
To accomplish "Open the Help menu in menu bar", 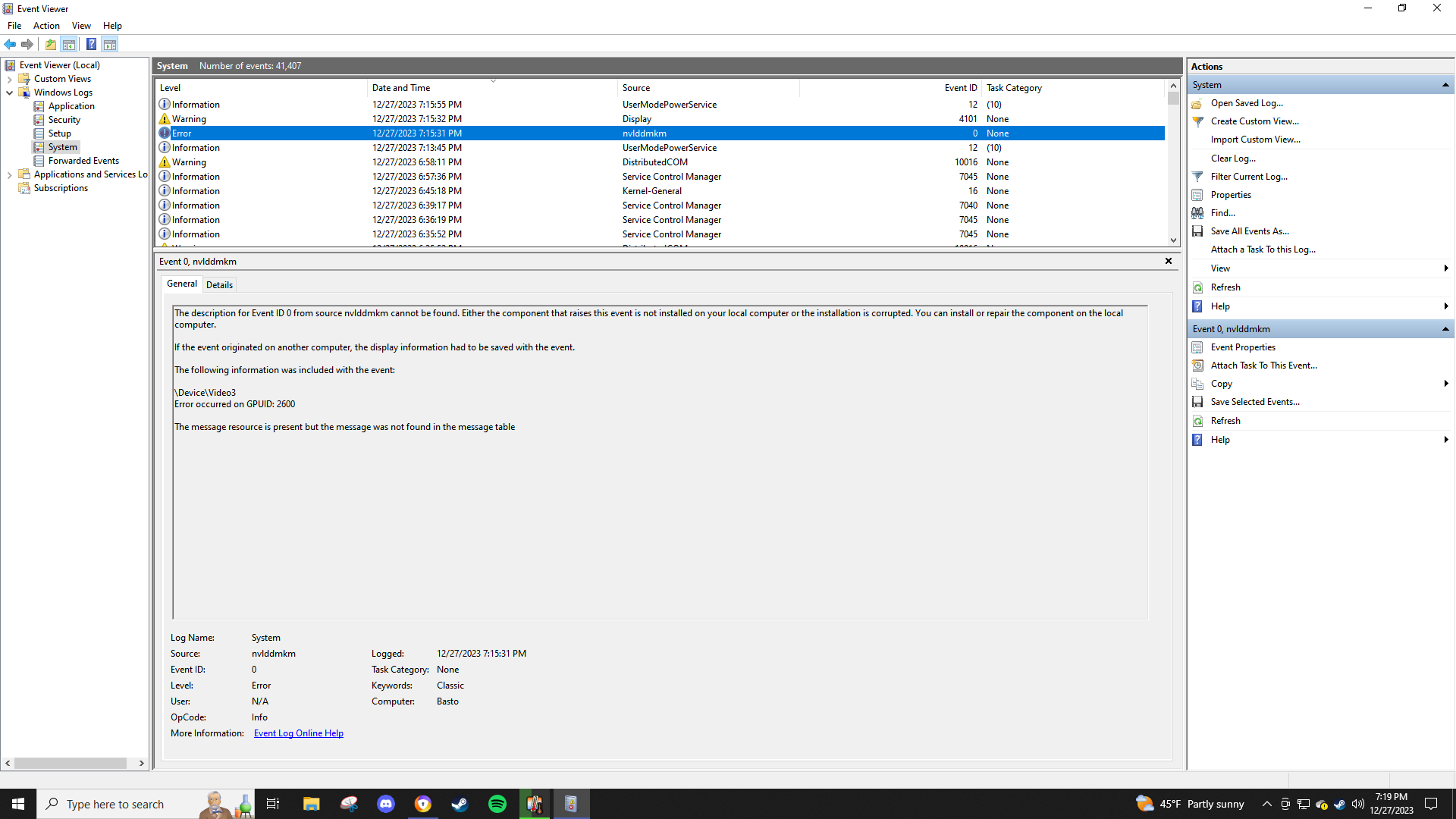I will (x=112, y=26).
